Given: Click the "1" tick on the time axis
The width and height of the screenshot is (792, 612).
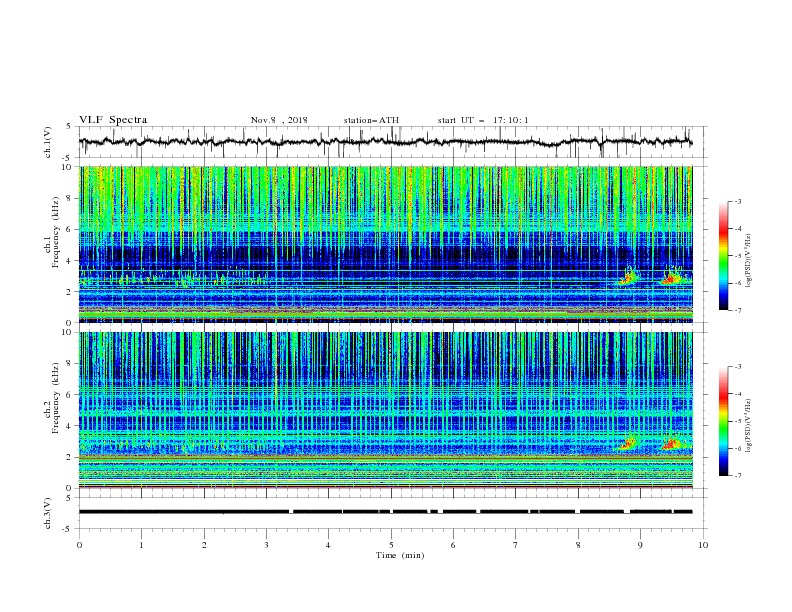Looking at the screenshot, I should [x=141, y=545].
